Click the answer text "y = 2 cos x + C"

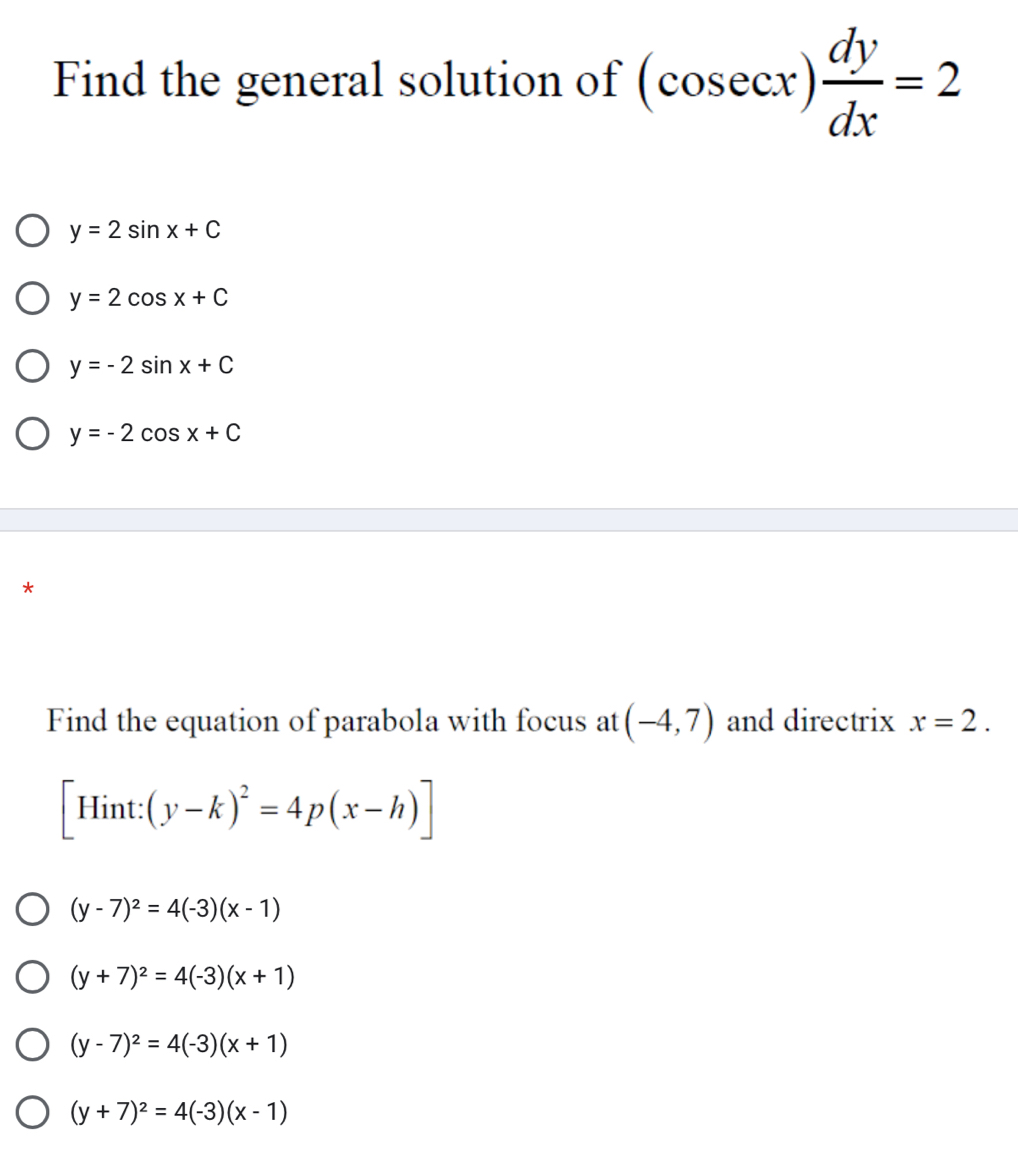pyautogui.click(x=148, y=298)
